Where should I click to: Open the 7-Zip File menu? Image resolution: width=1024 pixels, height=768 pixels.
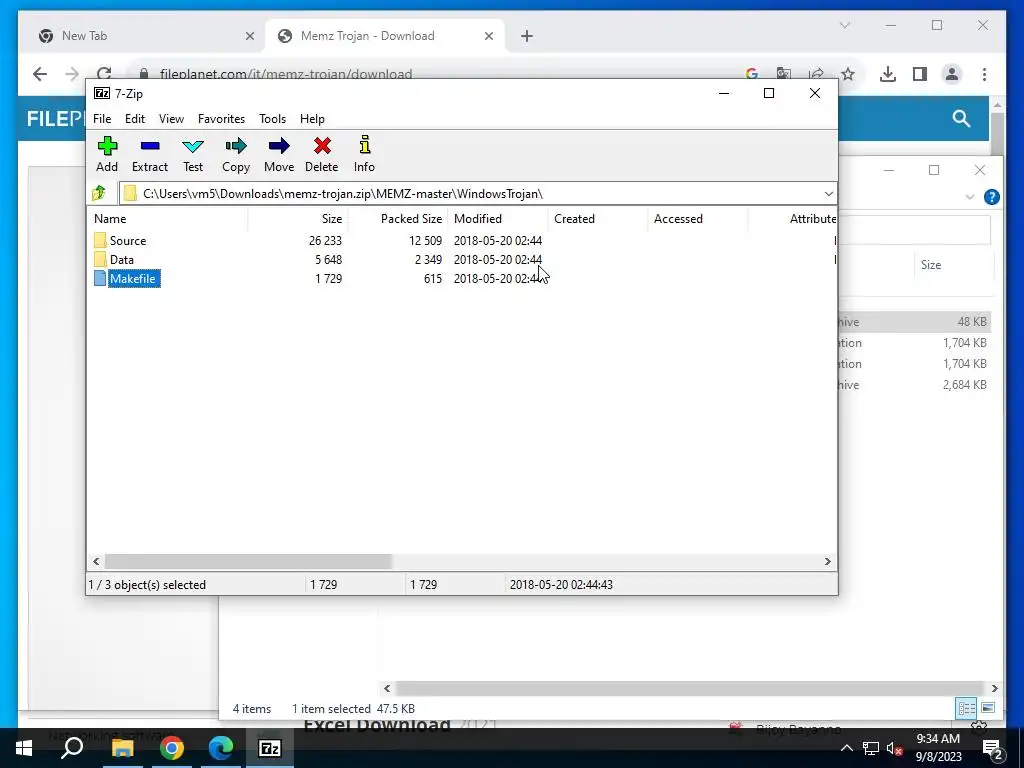[x=102, y=119]
